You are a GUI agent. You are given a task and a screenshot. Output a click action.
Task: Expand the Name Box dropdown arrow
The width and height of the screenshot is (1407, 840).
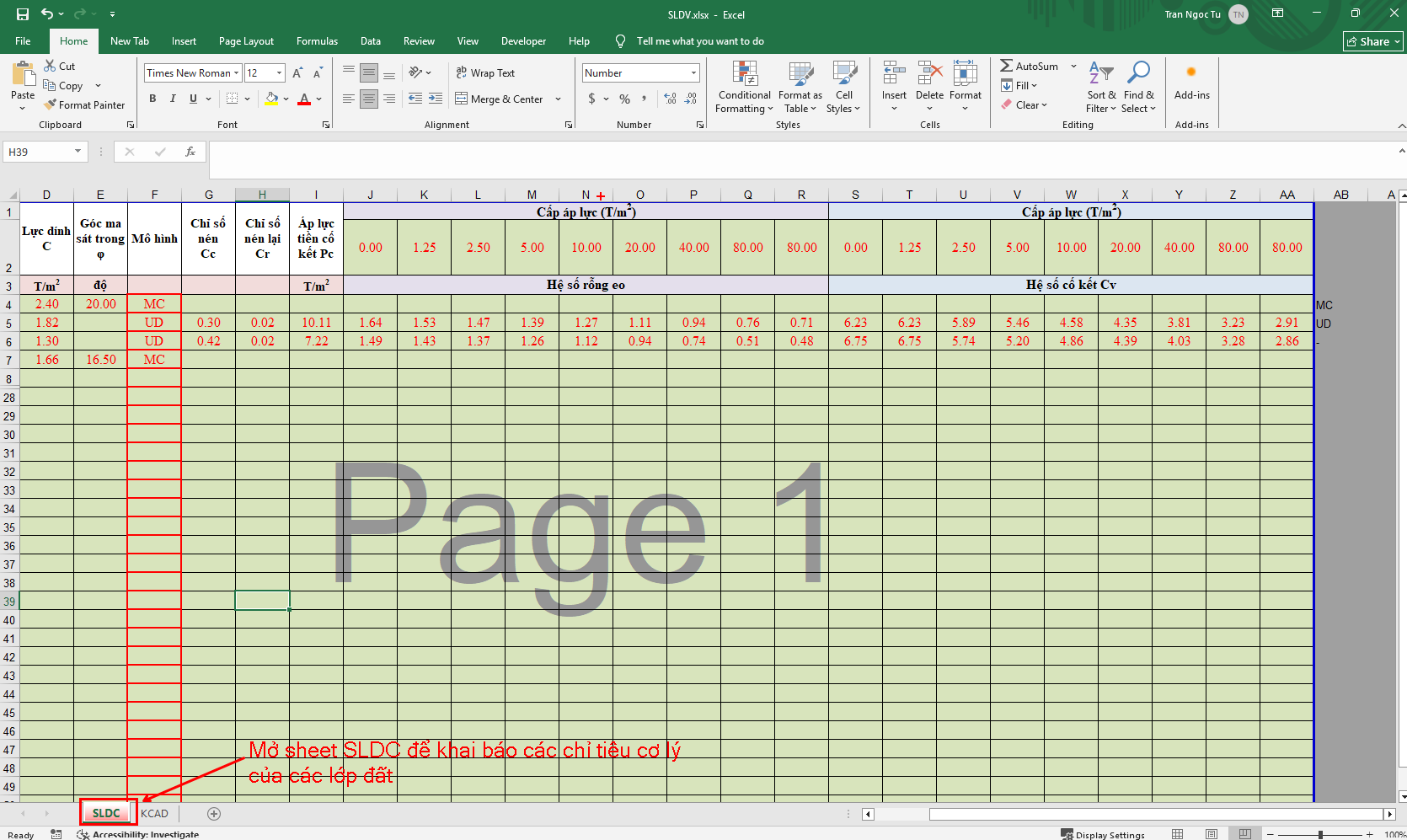78,152
